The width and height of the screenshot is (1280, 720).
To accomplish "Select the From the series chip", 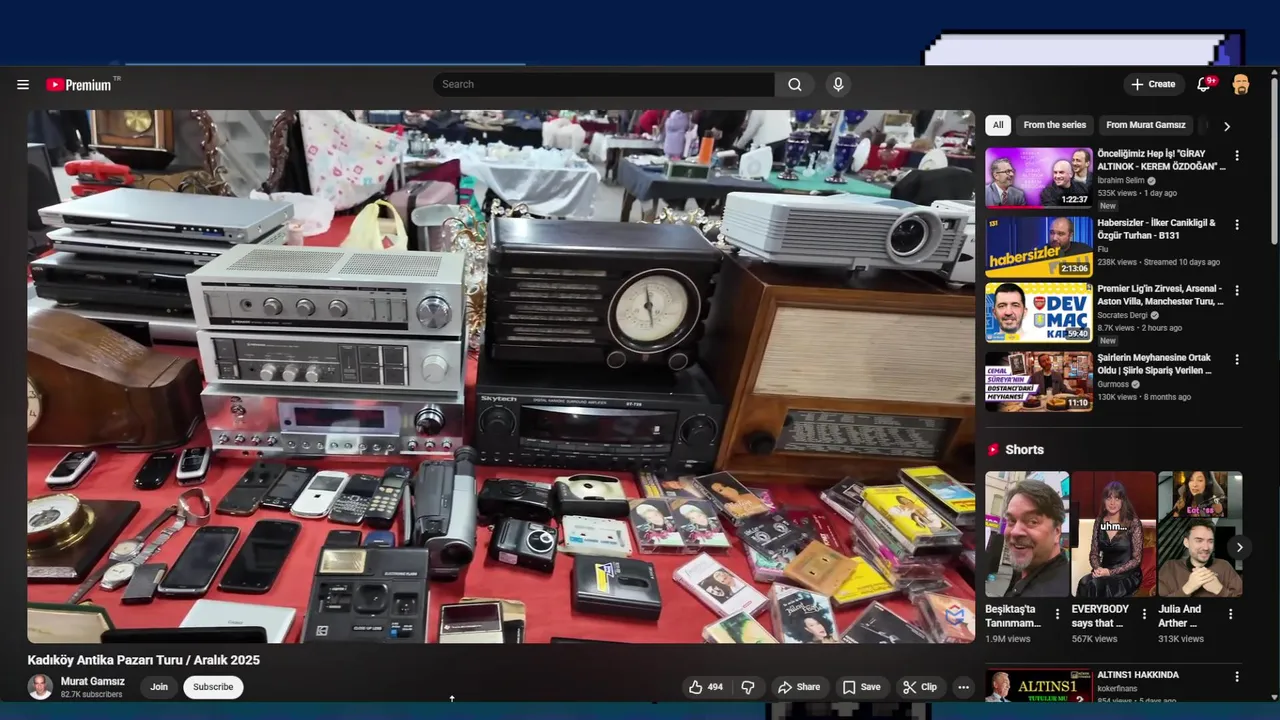I will coord(1054,125).
